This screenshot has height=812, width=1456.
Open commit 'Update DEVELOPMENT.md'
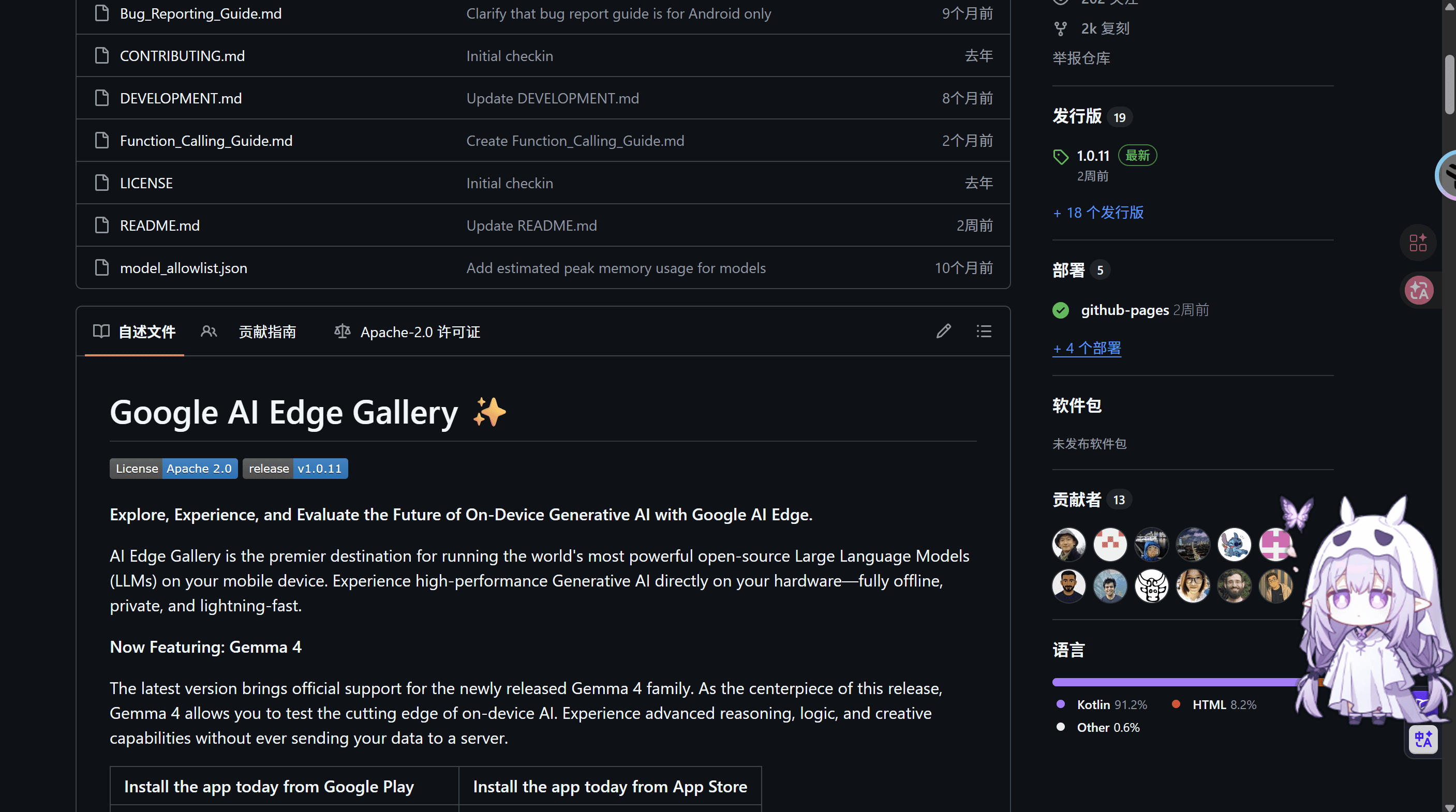click(x=553, y=98)
